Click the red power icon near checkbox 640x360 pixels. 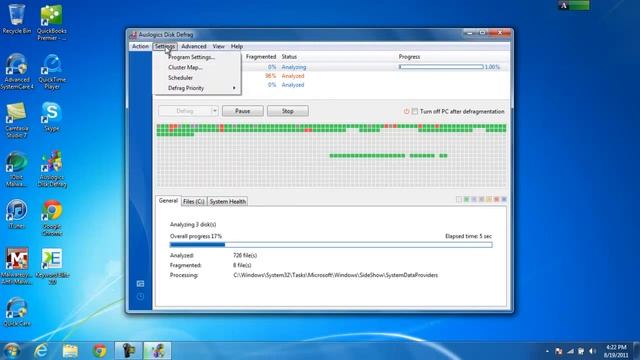[406, 111]
